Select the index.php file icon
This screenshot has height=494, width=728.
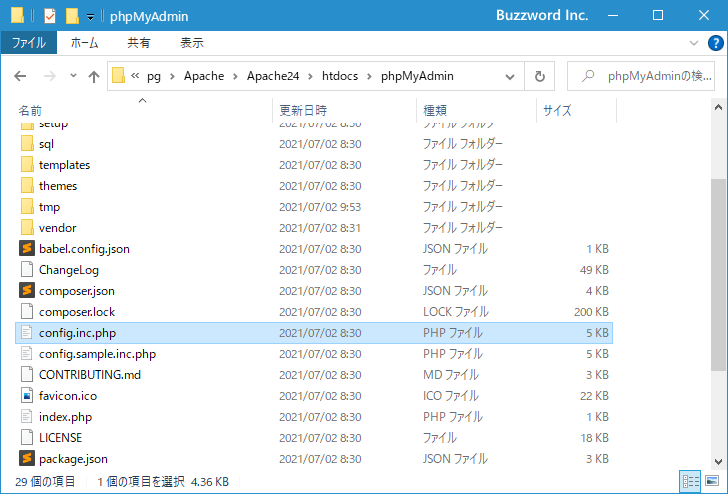[27, 416]
